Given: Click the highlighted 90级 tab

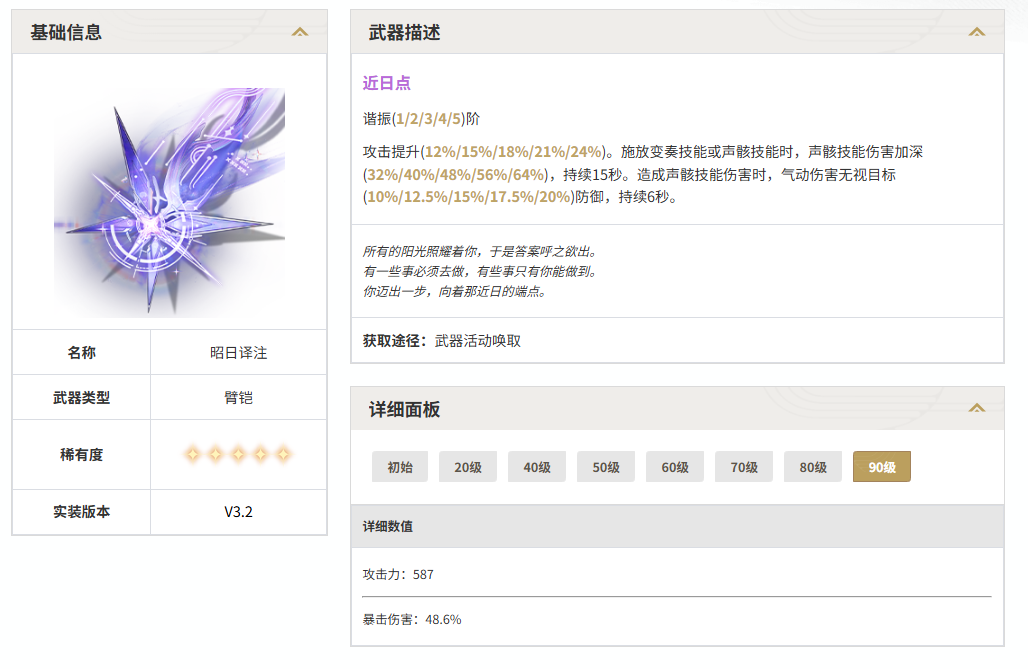Looking at the screenshot, I should tap(882, 467).
